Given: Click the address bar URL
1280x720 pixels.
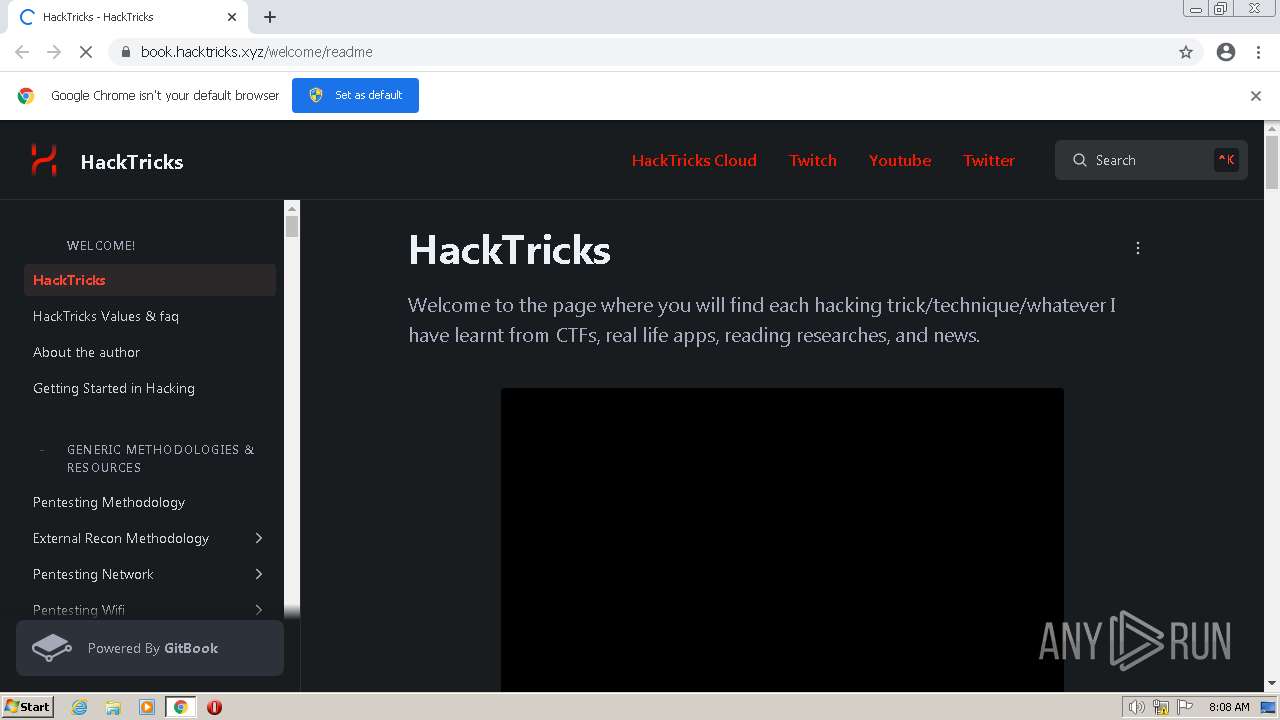Looking at the screenshot, I should click(x=257, y=52).
